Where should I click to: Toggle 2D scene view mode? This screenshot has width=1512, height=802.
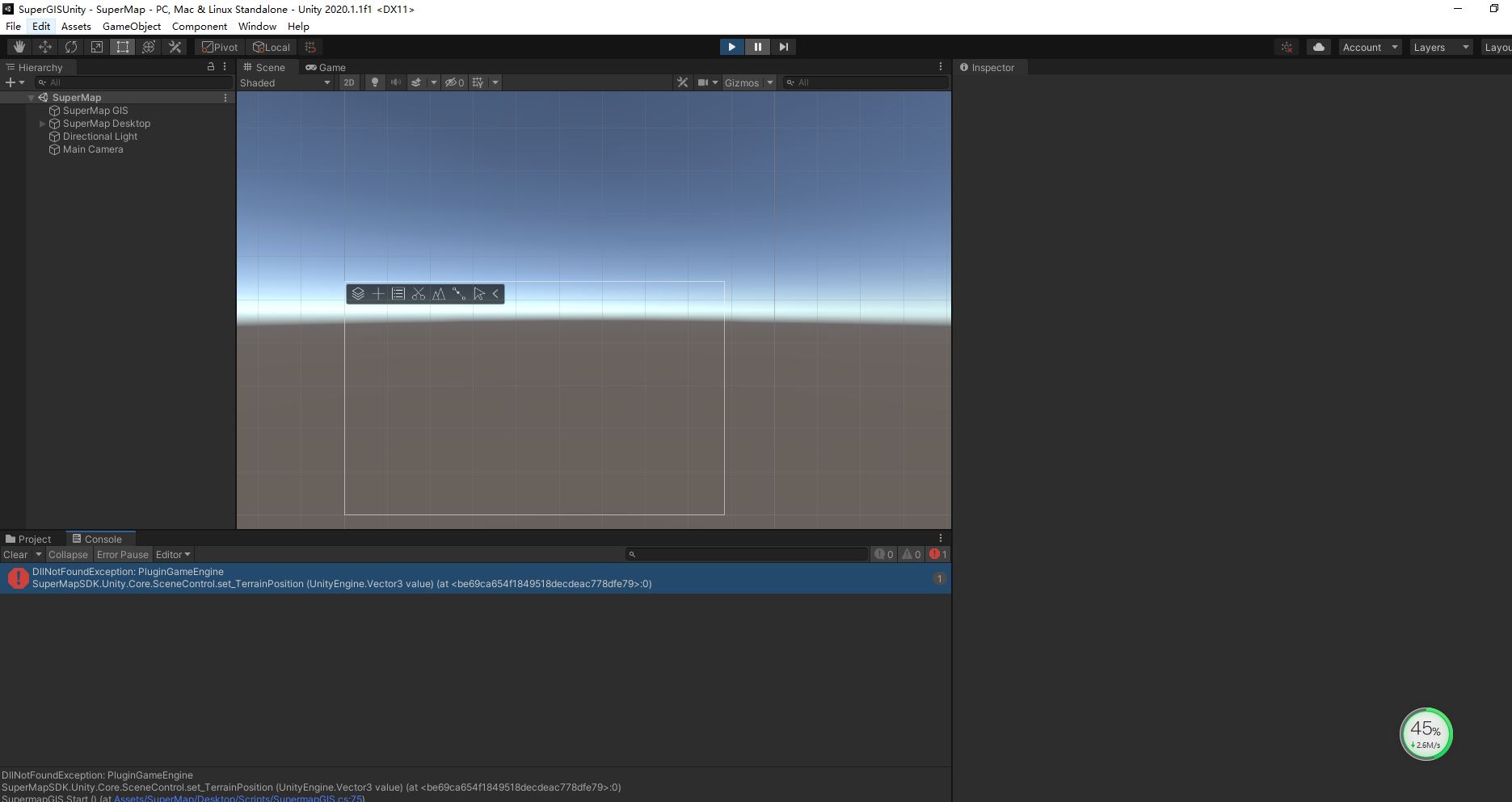(348, 82)
